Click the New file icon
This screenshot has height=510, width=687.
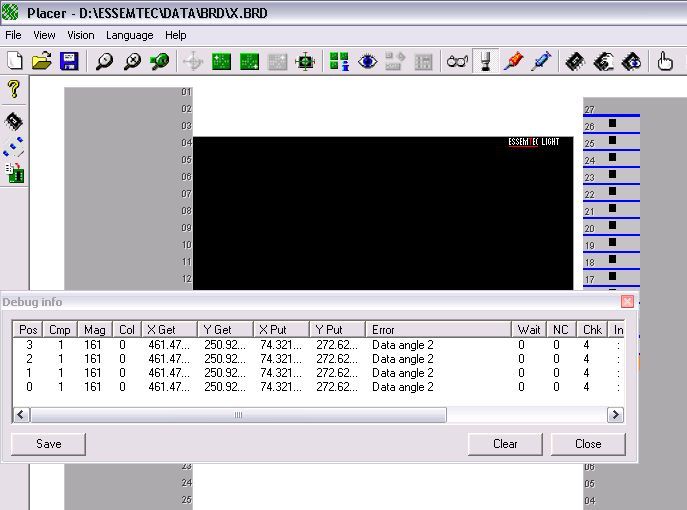coord(15,61)
